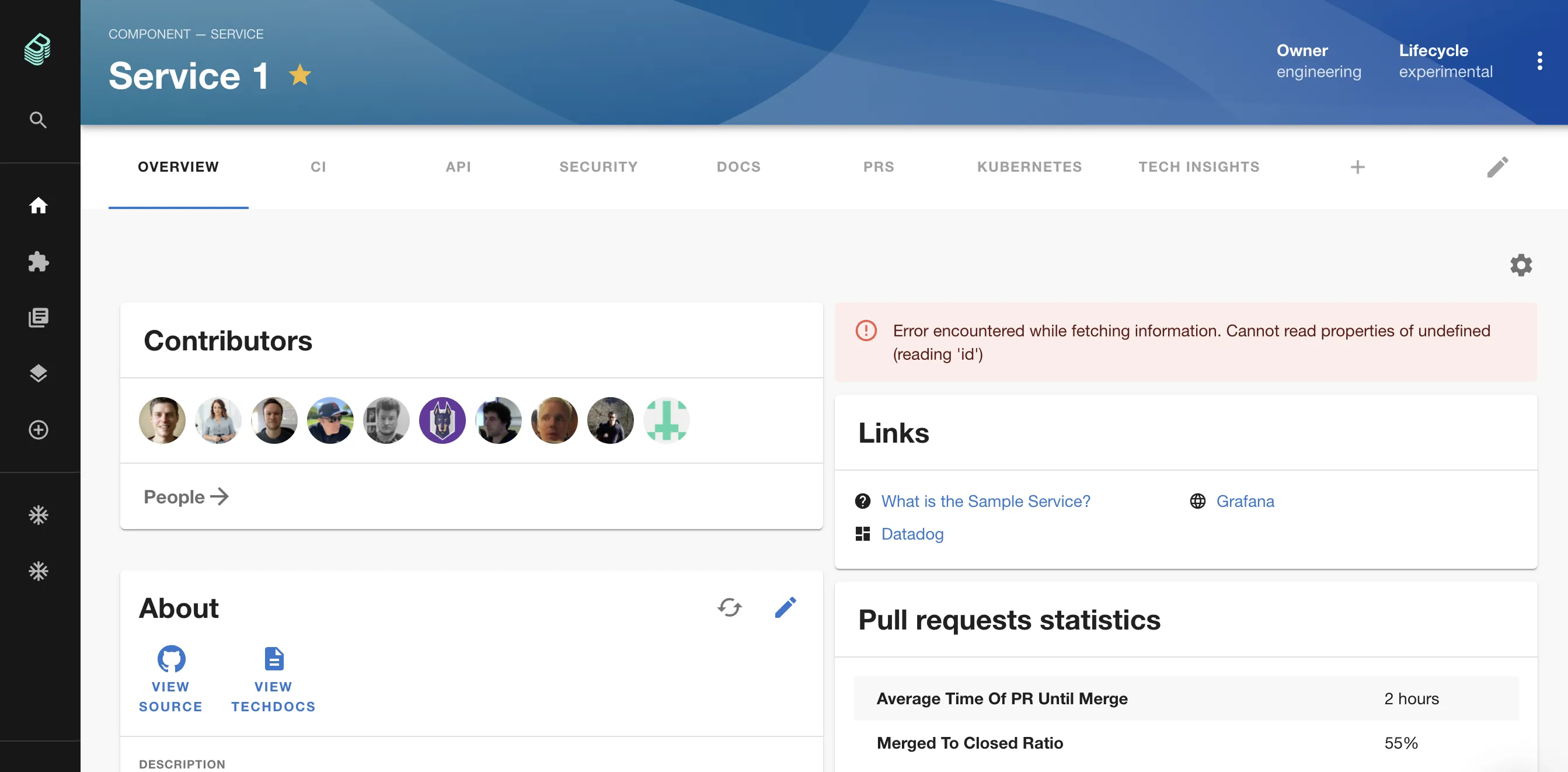This screenshot has height=772, width=1568.
Task: Click the plus icon to add a tab
Action: pyautogui.click(x=1357, y=167)
